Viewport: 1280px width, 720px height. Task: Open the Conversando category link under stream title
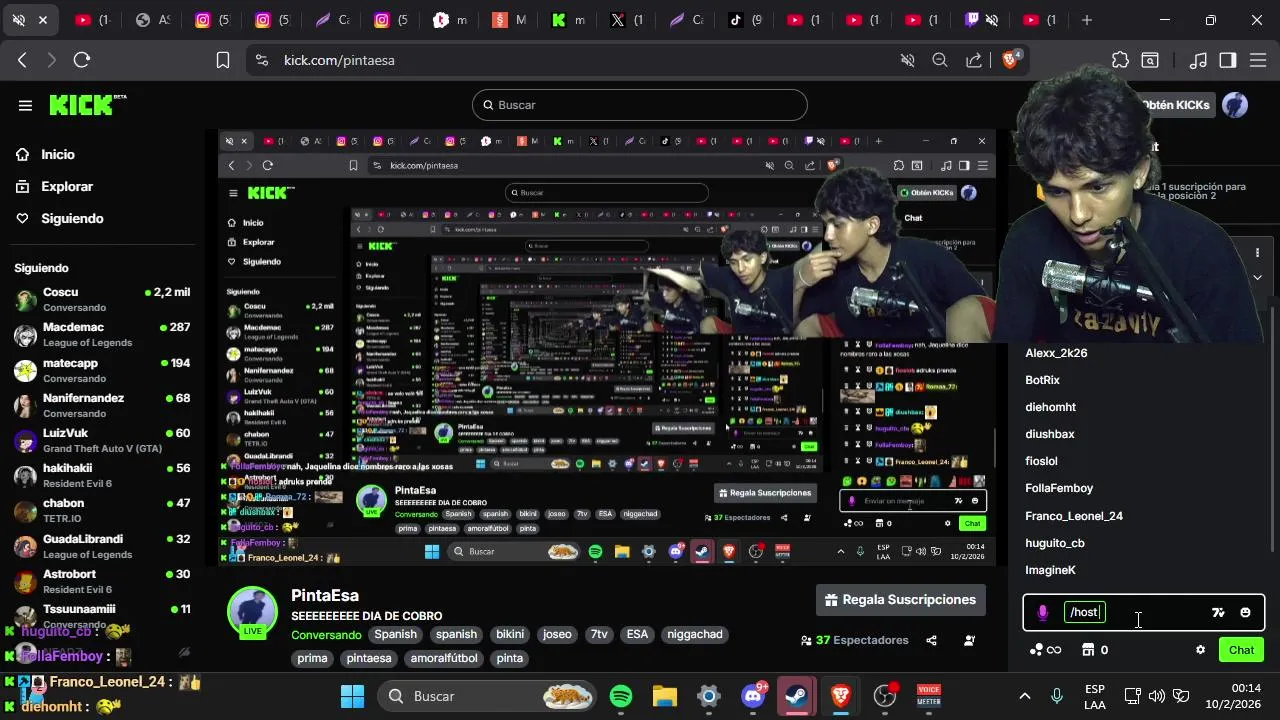[326, 634]
